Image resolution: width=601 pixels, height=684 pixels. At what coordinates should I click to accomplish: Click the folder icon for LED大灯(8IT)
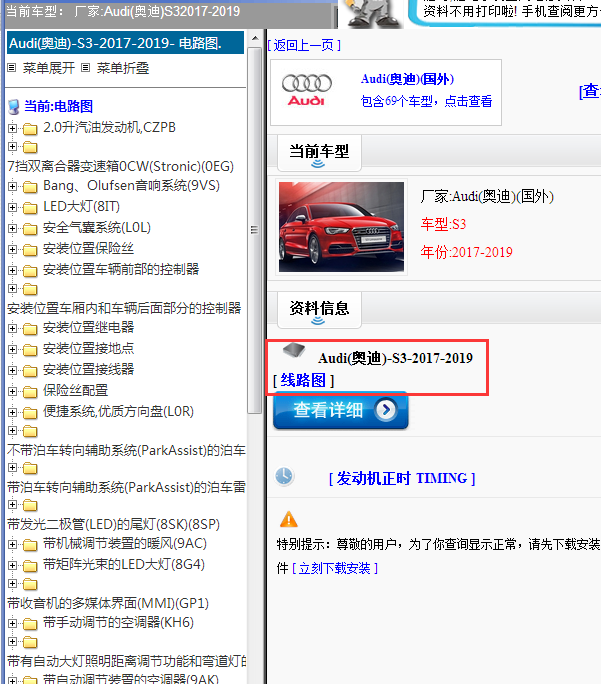point(30,208)
